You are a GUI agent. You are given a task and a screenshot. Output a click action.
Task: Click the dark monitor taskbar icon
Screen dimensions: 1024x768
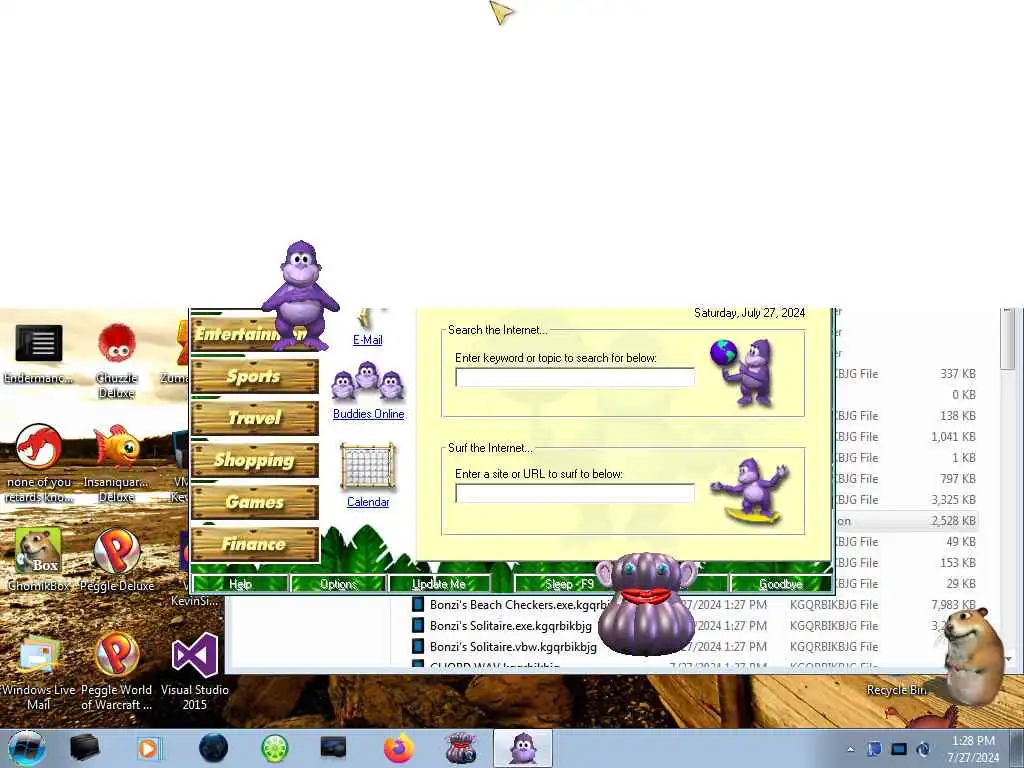click(x=334, y=748)
